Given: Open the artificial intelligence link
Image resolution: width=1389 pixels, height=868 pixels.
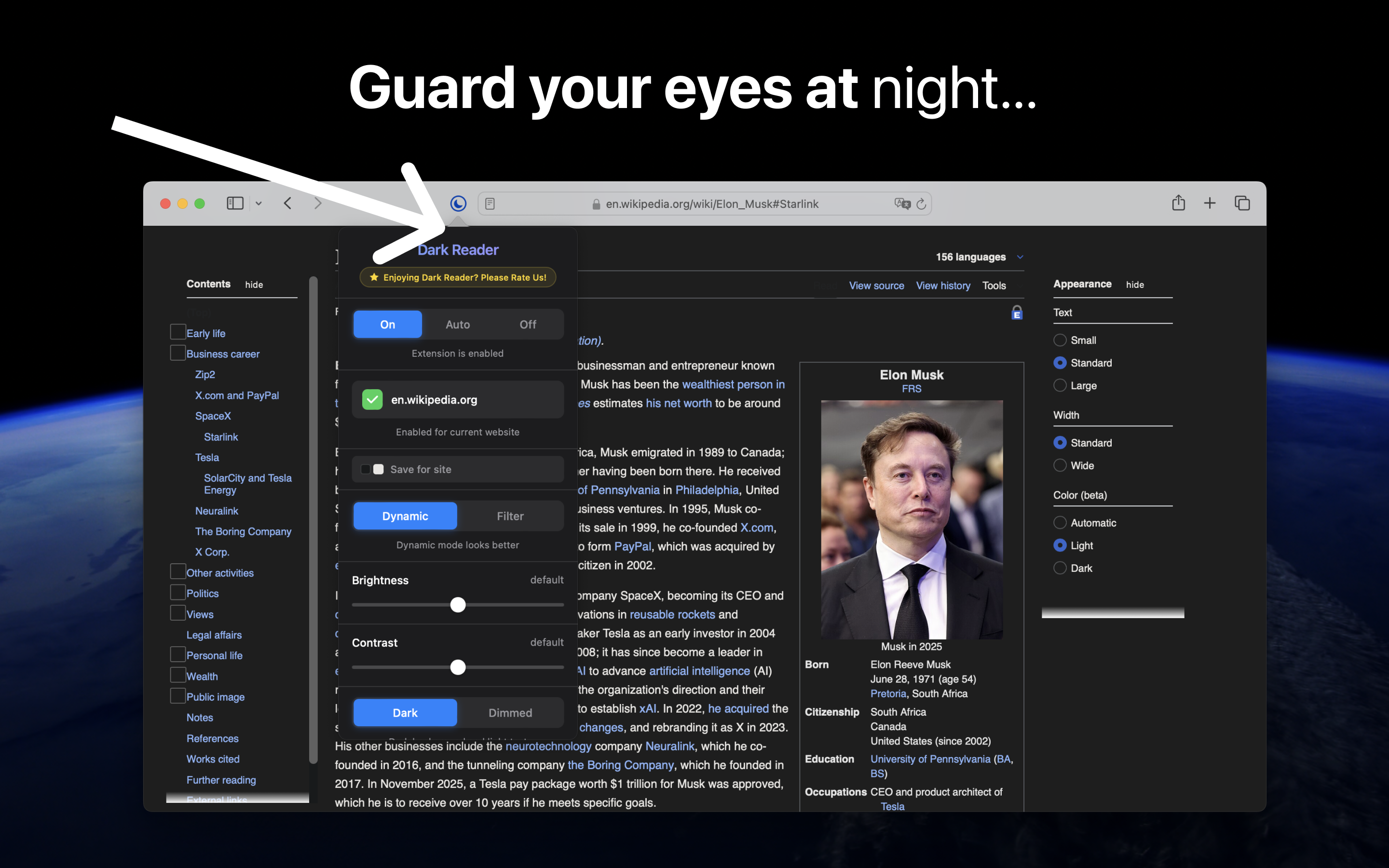Looking at the screenshot, I should [699, 670].
